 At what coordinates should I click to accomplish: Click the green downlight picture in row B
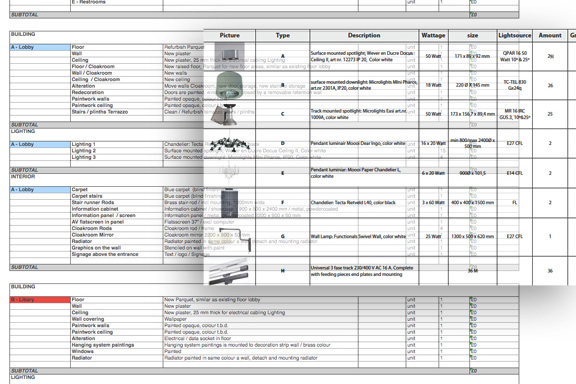230,85
